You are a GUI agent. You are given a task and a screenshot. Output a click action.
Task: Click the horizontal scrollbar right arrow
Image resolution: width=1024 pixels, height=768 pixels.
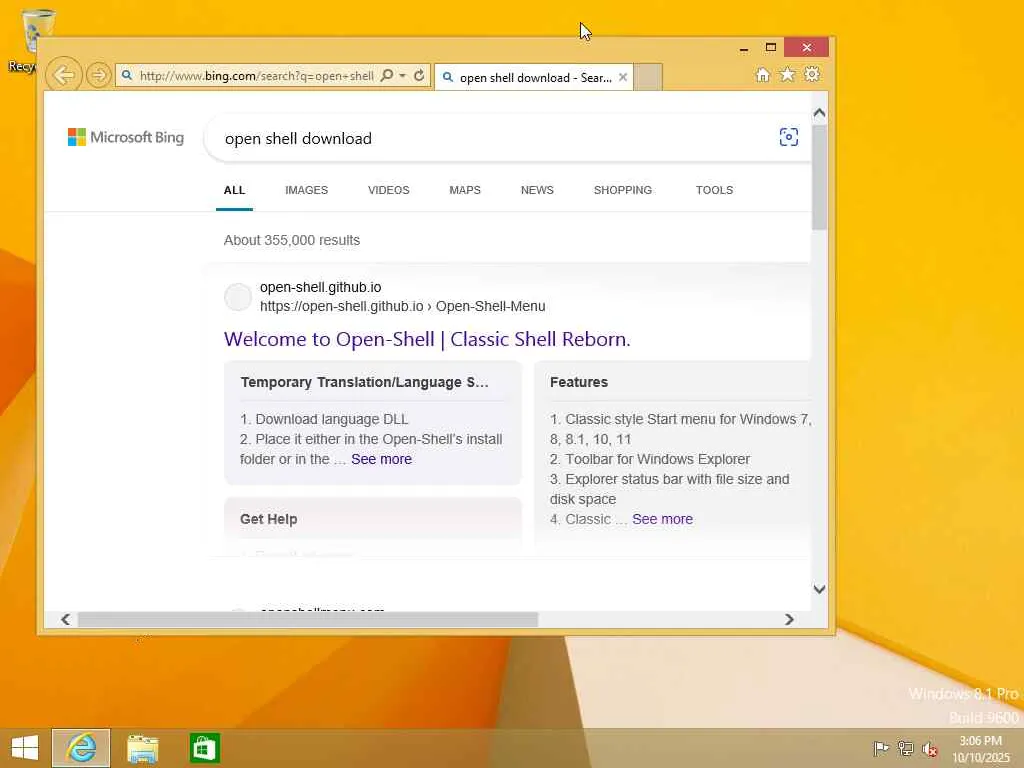point(790,619)
